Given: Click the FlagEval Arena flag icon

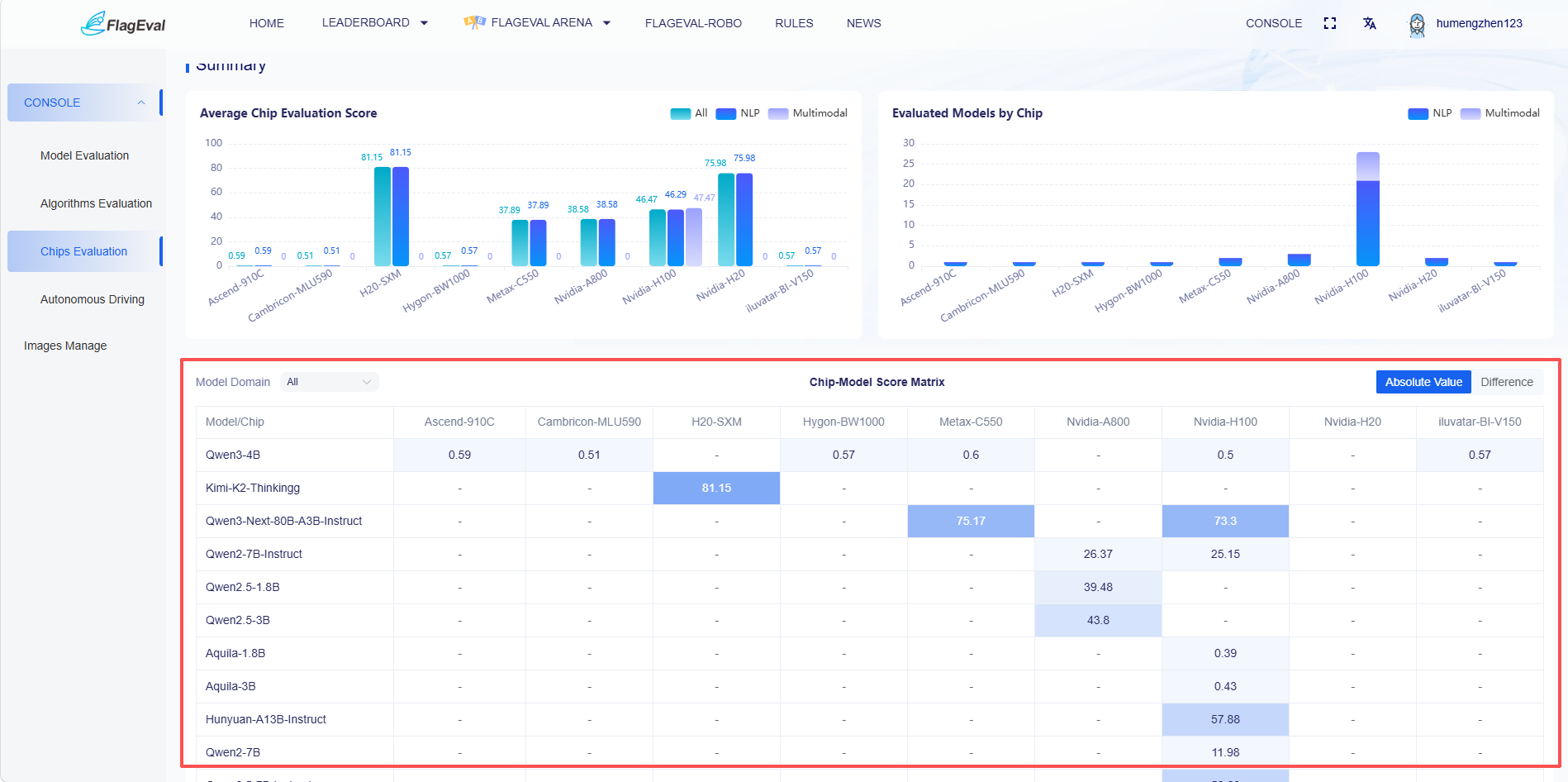Looking at the screenshot, I should (x=474, y=22).
